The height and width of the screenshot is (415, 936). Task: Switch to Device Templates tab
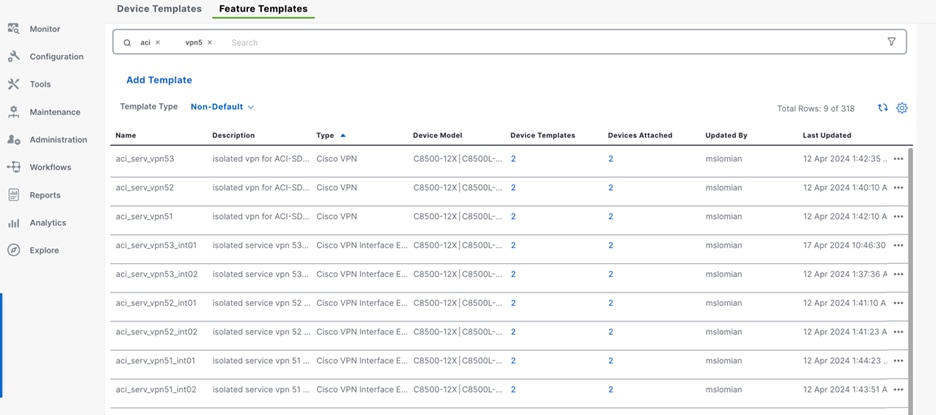tap(159, 9)
